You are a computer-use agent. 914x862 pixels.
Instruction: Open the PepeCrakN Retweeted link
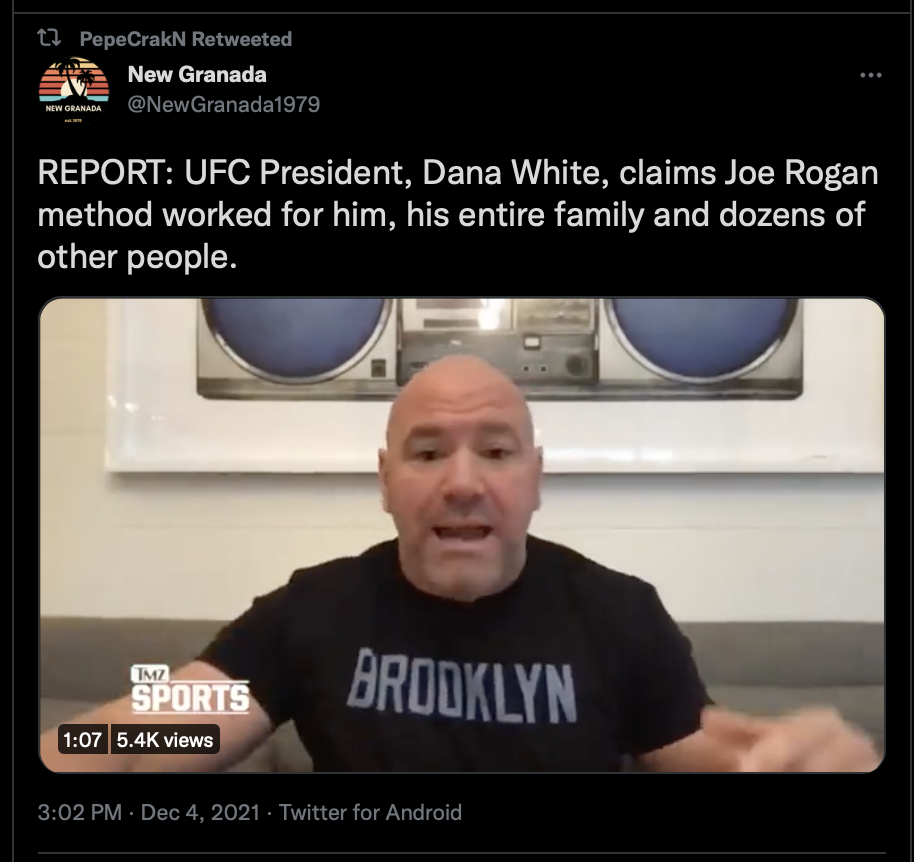pos(185,39)
